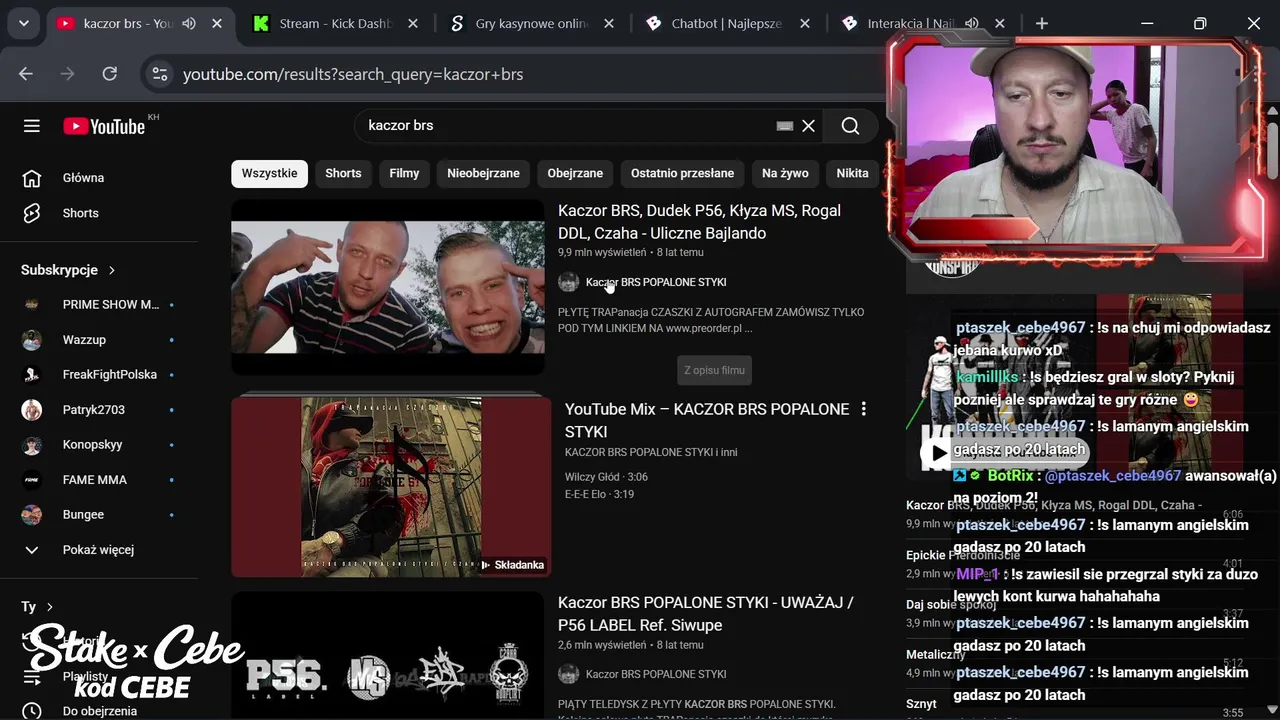Viewport: 1280px width, 720px height.
Task: Click E-E-E Elo 3:19 track
Action: click(599, 494)
